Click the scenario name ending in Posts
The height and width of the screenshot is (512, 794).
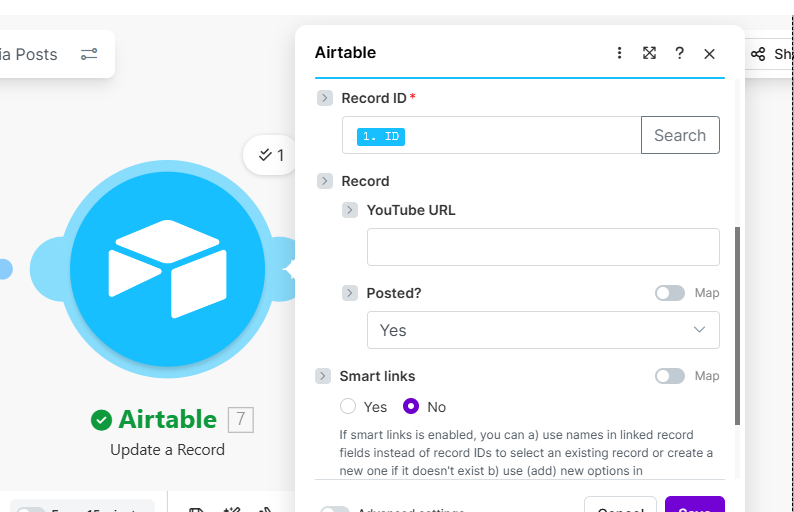pos(29,54)
